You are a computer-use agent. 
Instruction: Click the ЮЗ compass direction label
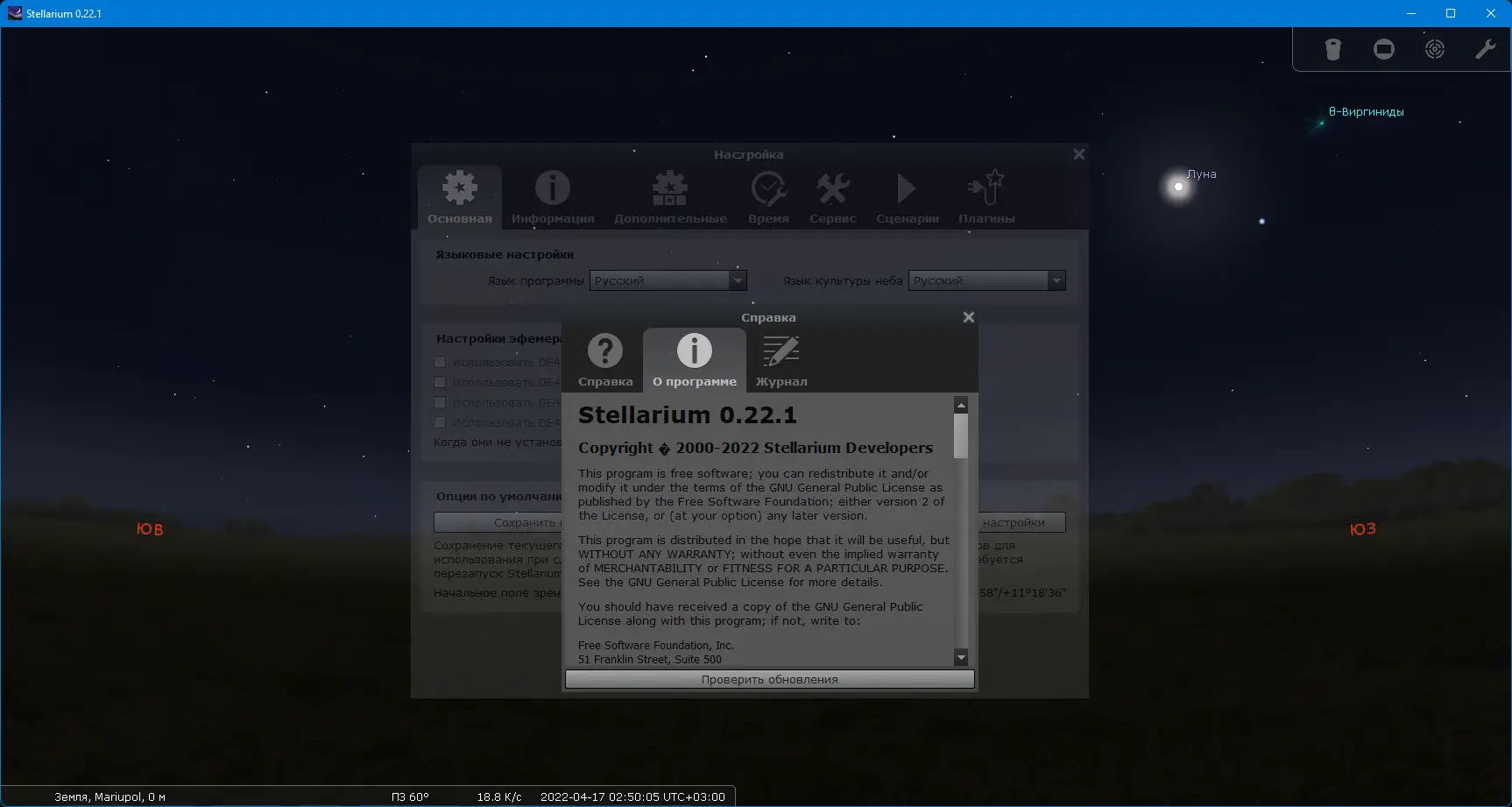pos(1363,528)
